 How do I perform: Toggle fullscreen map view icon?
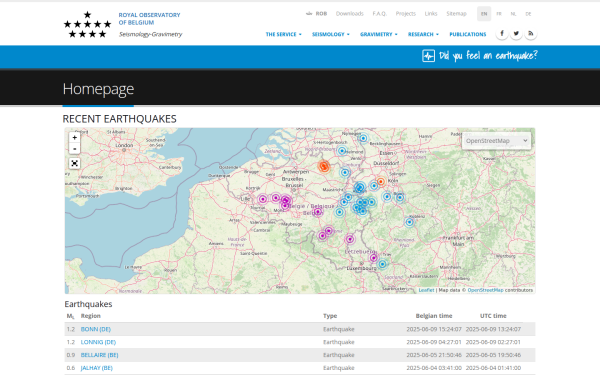(75, 163)
